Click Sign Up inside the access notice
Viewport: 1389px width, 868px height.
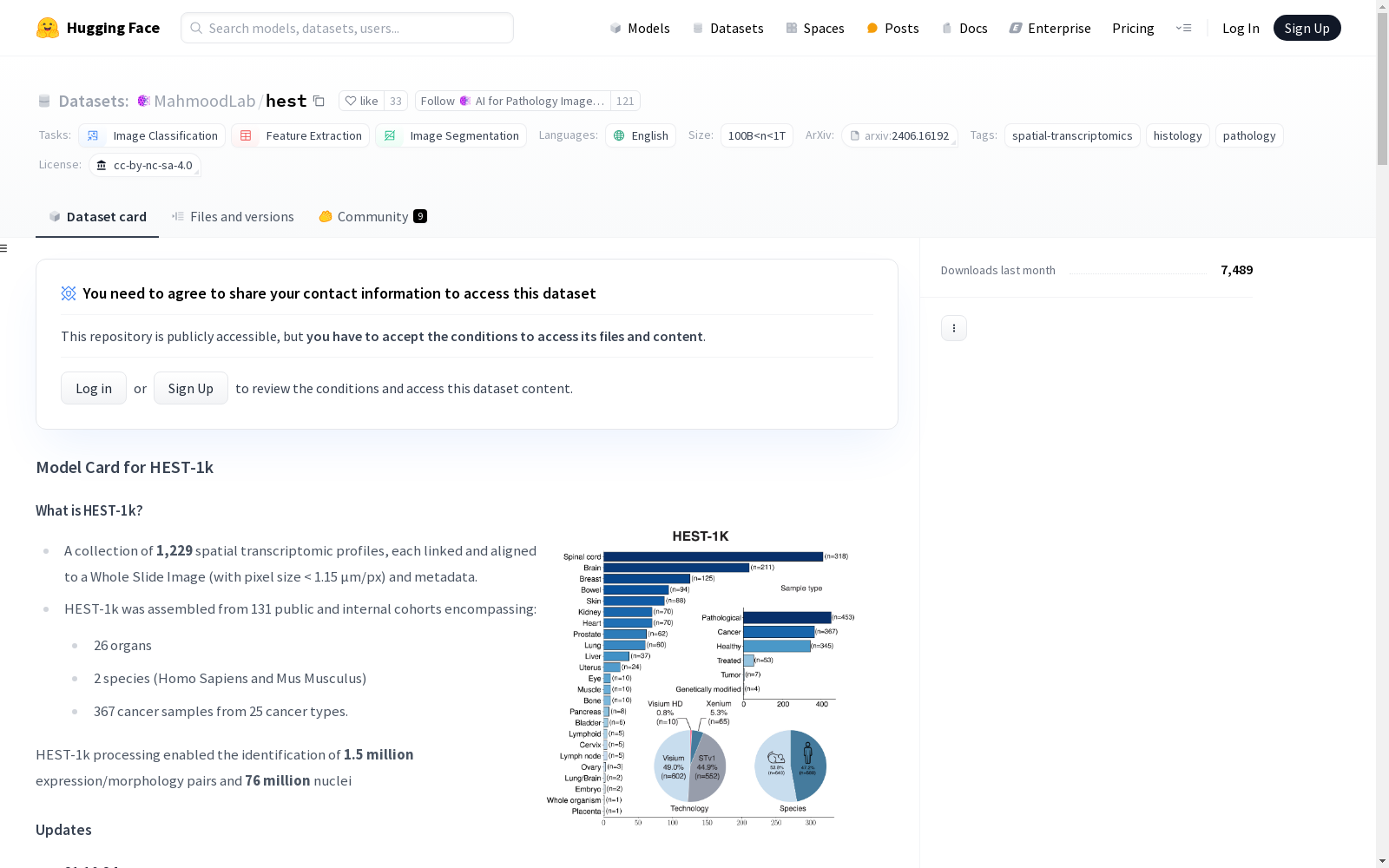[191, 388]
